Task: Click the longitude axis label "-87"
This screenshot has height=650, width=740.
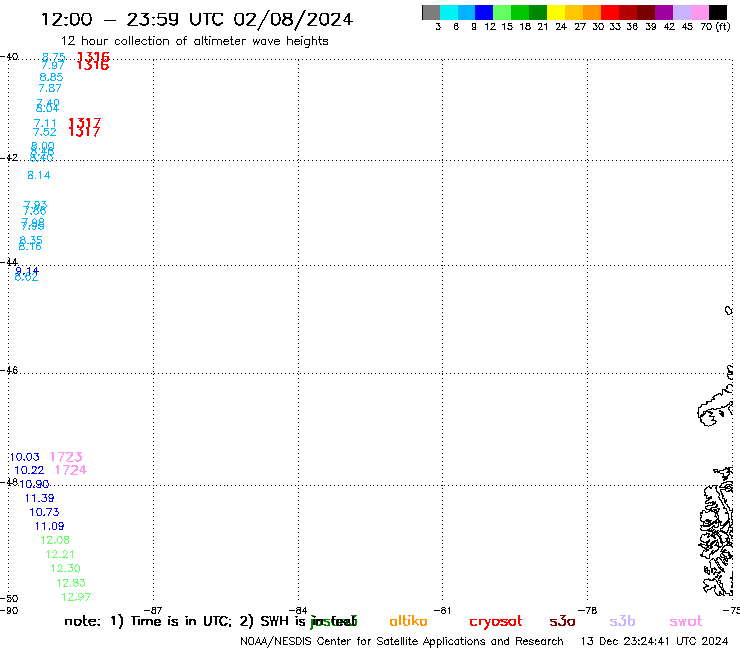Action: click(153, 610)
